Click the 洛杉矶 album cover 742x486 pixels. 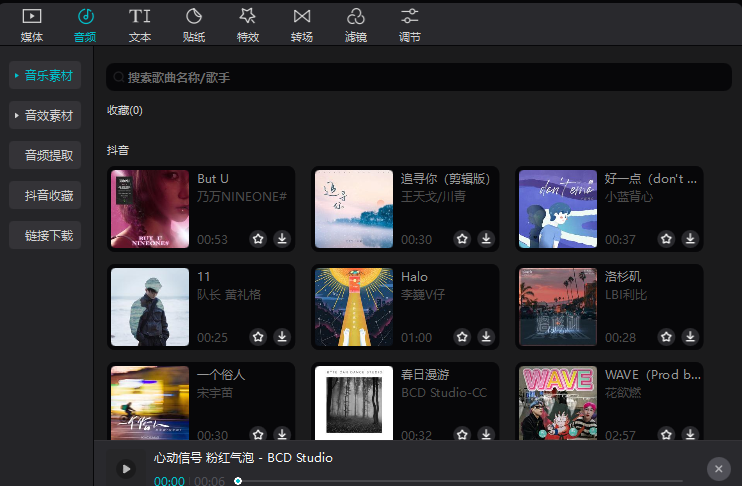coord(558,307)
